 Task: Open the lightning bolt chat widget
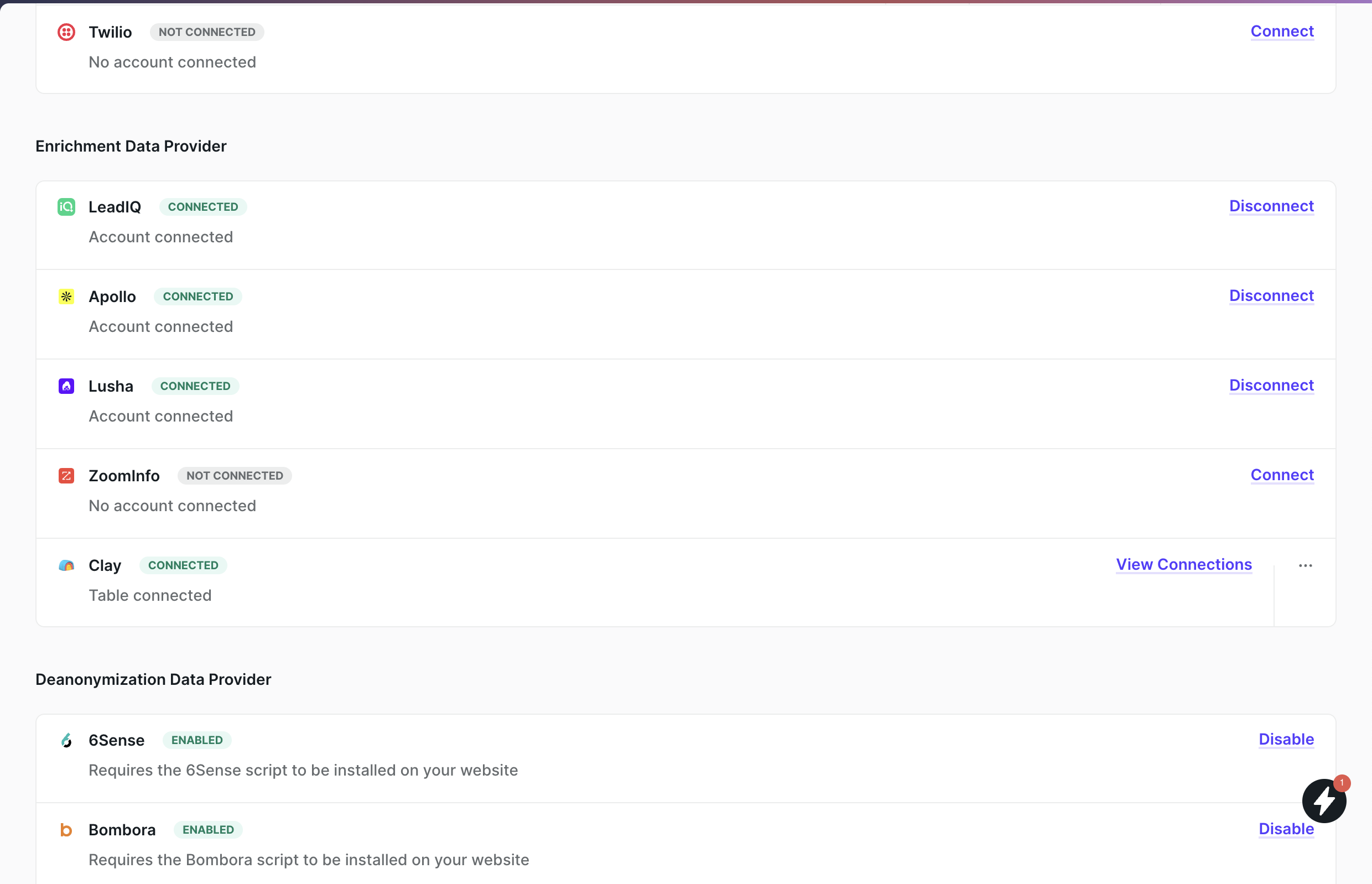point(1324,800)
